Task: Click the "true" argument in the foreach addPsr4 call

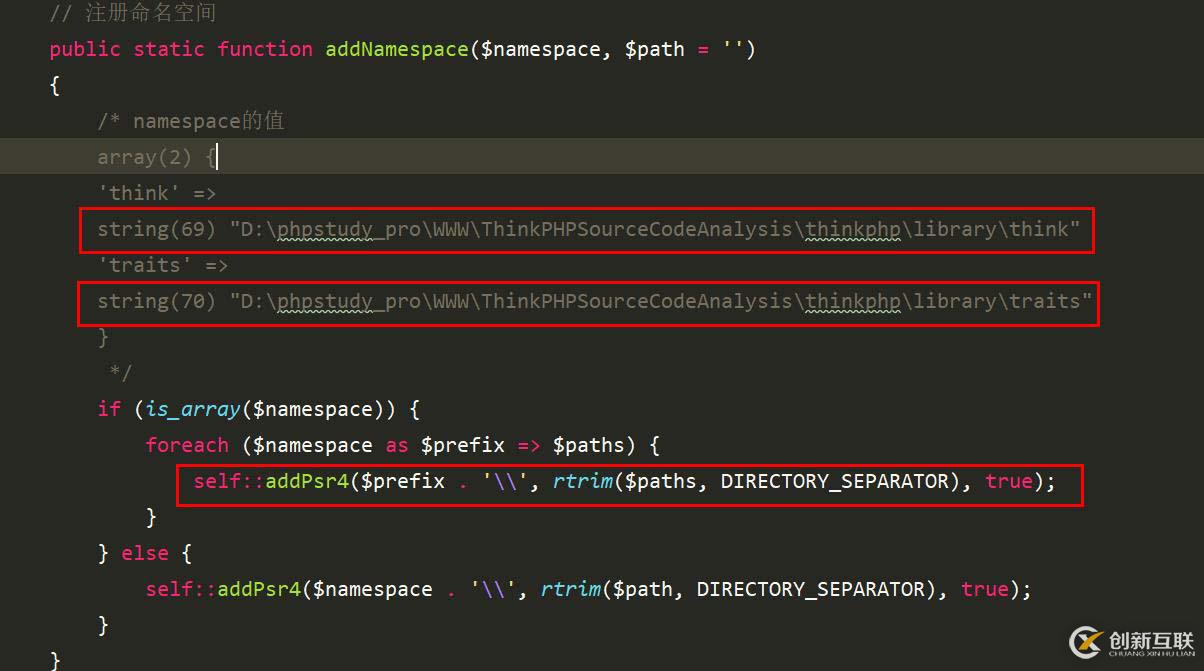Action: tap(1009, 481)
